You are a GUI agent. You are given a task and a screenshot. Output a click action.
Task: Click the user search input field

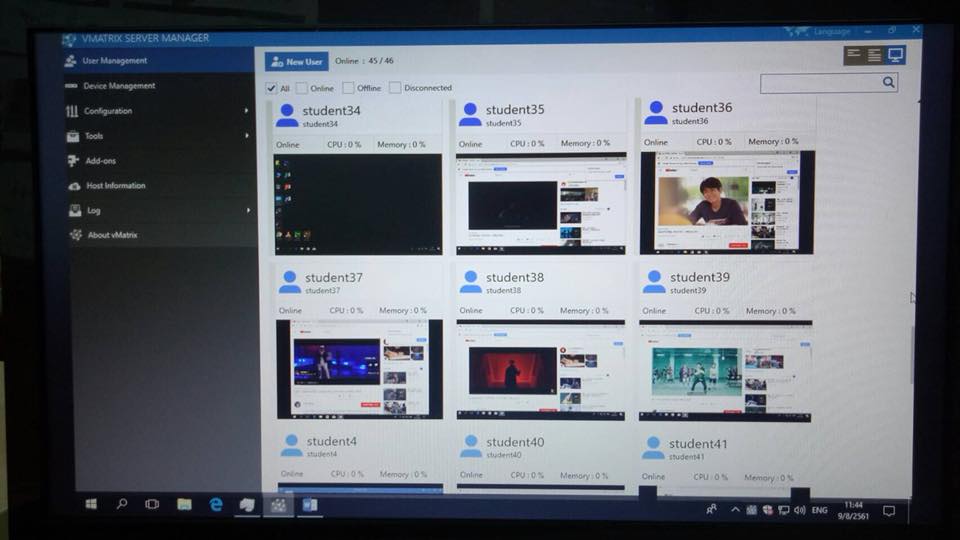tap(820, 83)
